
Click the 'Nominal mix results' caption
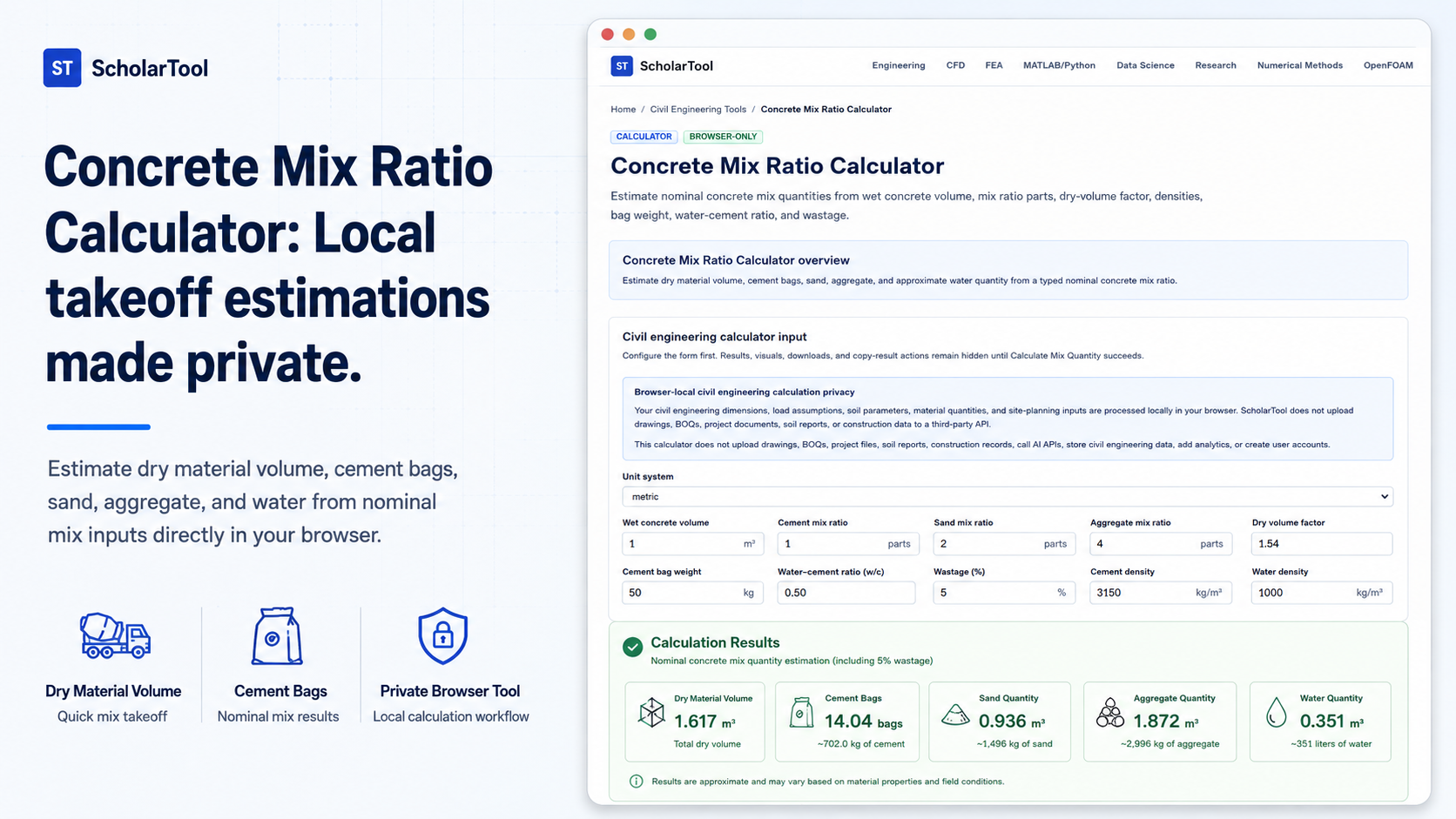(x=278, y=716)
